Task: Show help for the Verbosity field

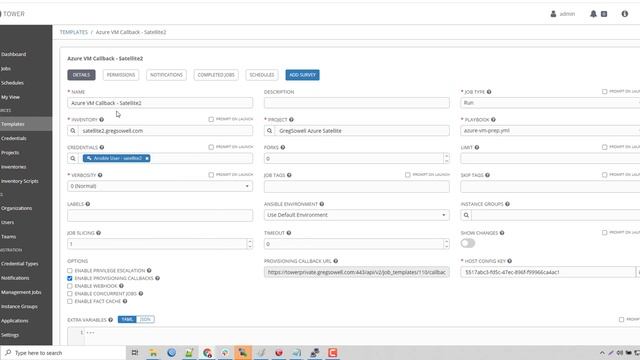Action: pos(100,175)
